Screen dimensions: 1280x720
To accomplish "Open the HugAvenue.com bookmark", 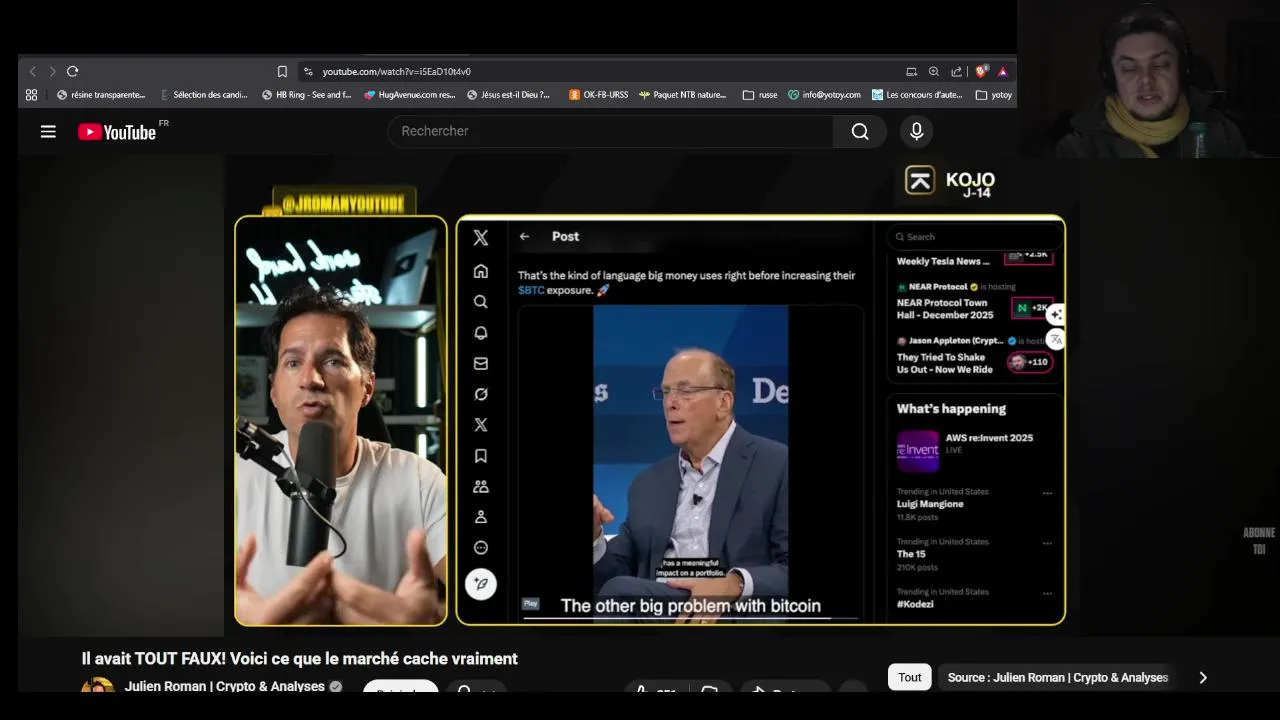I will [x=410, y=95].
